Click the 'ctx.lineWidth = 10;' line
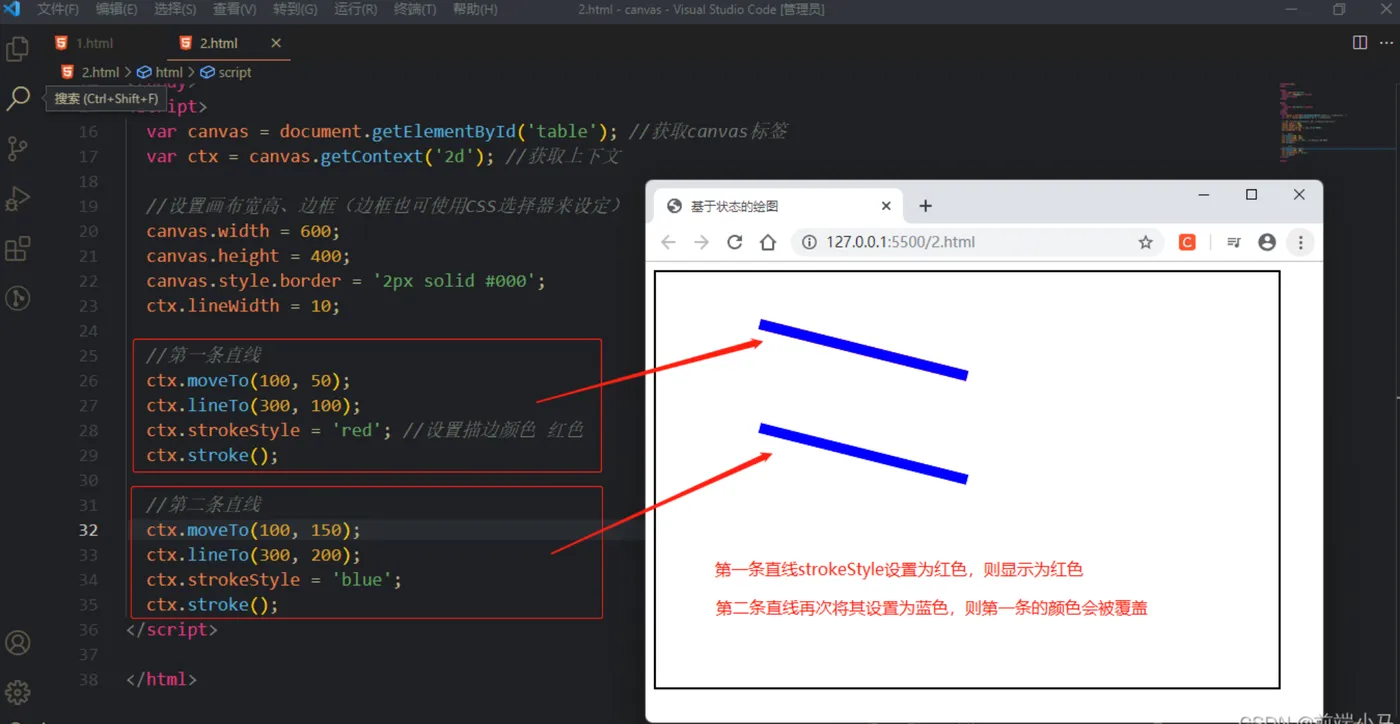 click(243, 305)
